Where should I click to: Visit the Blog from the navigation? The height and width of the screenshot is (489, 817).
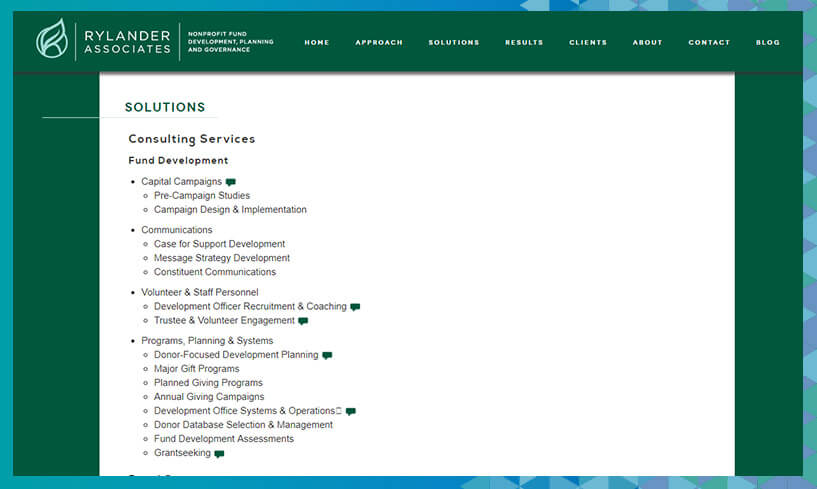coord(768,43)
